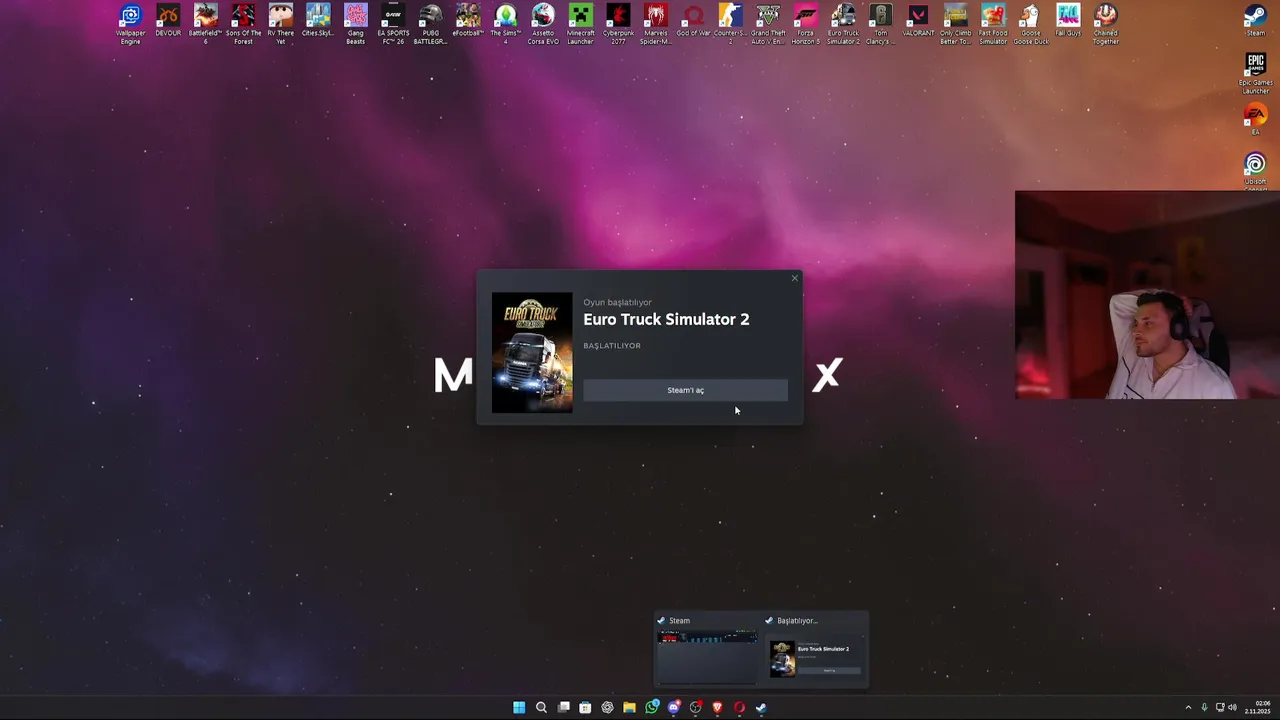Viewport: 1280px width, 720px height.
Task: Select the Assetto Corsa EVO shortcut
Action: point(543,24)
